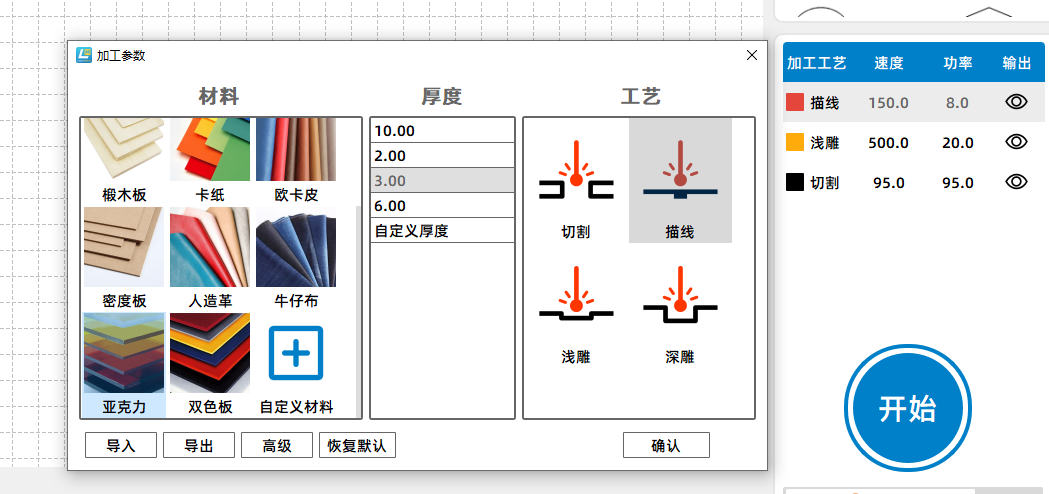Image resolution: width=1049 pixels, height=494 pixels.
Task: Click the orange 浅雕 color swatch
Action: pos(795,142)
